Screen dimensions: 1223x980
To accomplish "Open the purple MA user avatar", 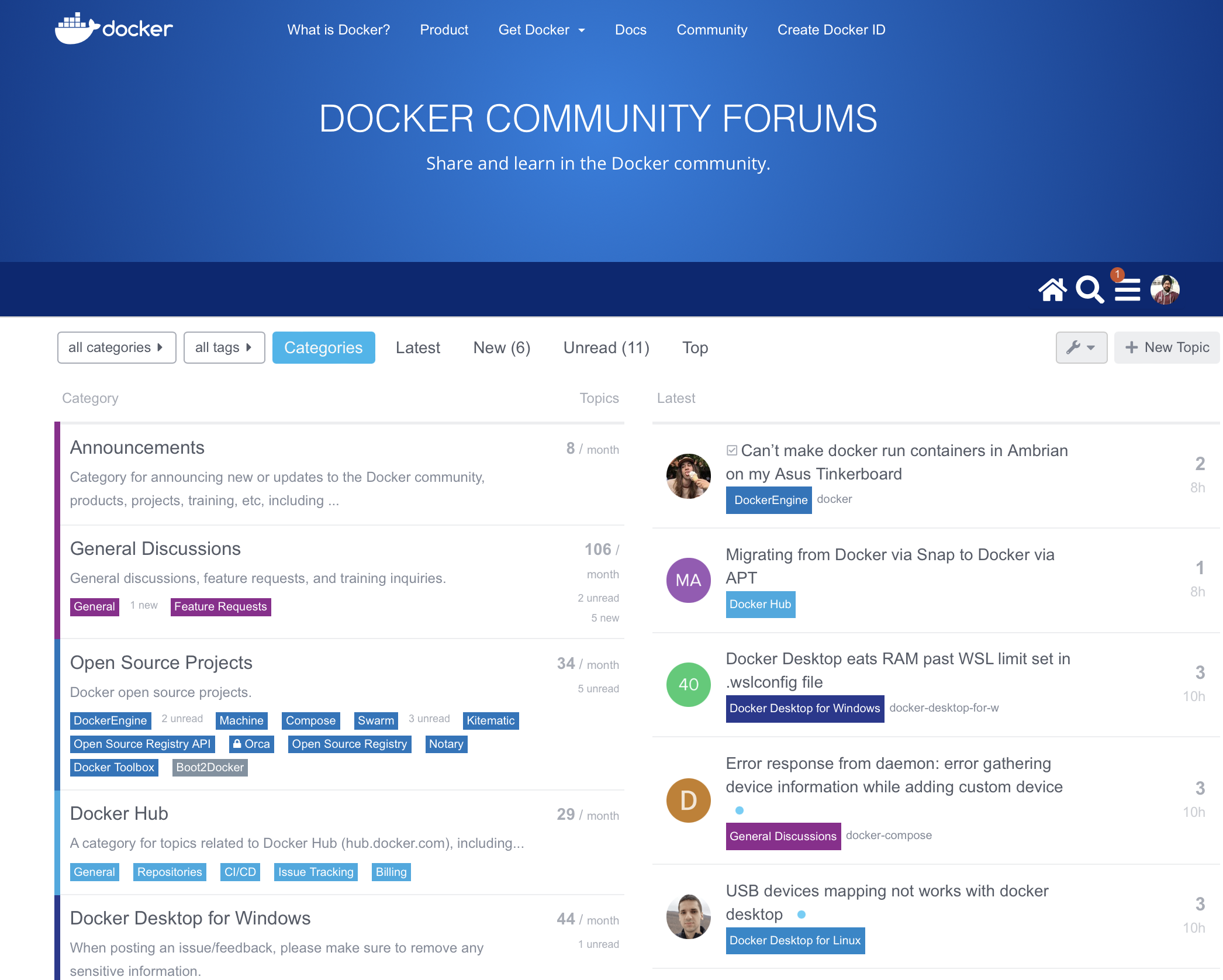I will (688, 580).
